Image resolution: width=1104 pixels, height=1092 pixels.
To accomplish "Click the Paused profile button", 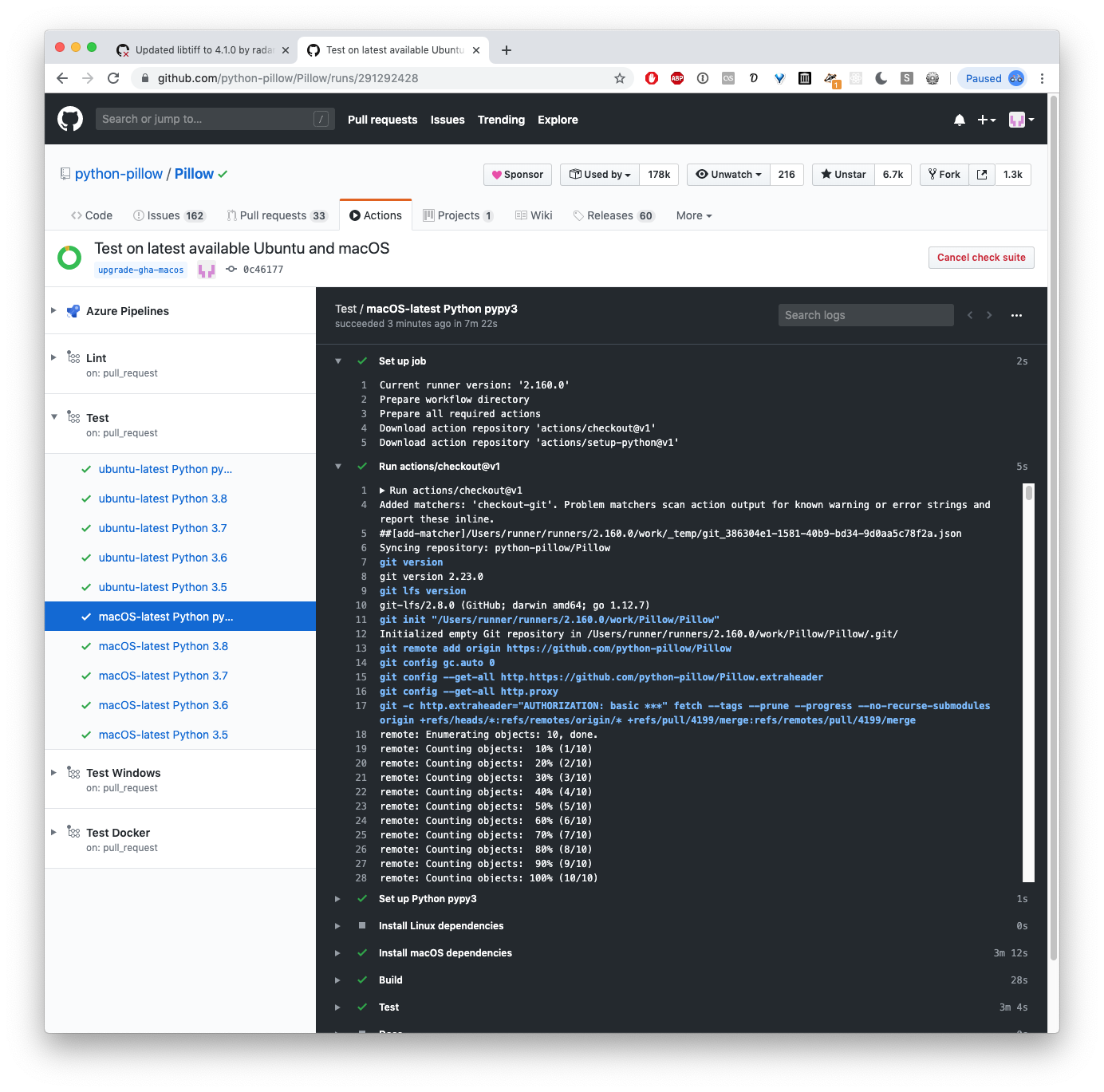I will point(992,78).
